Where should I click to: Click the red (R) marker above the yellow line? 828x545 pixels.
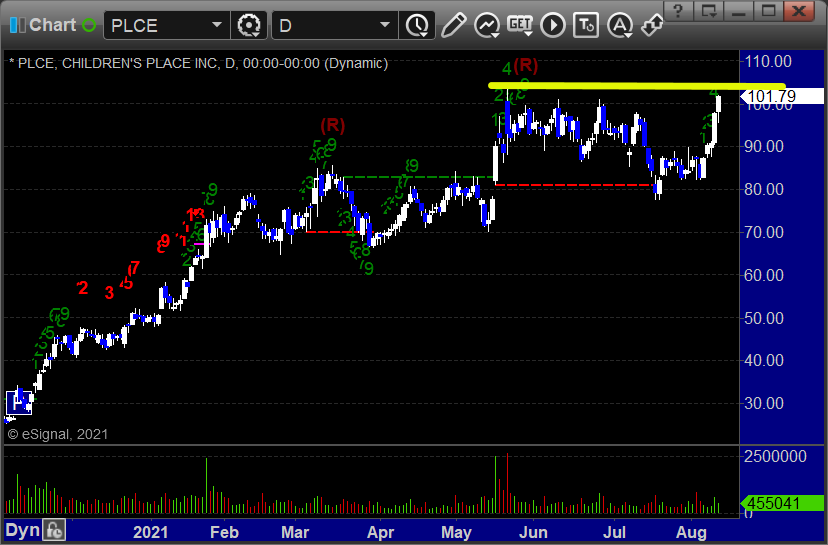point(525,65)
